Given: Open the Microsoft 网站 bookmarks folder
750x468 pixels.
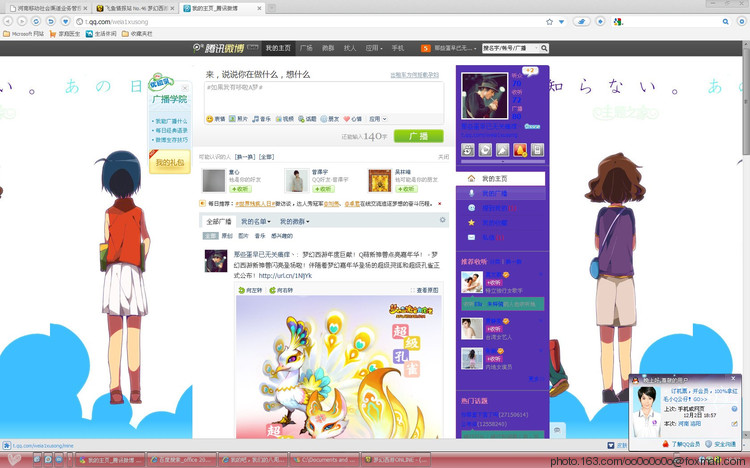Looking at the screenshot, I should point(23,34).
